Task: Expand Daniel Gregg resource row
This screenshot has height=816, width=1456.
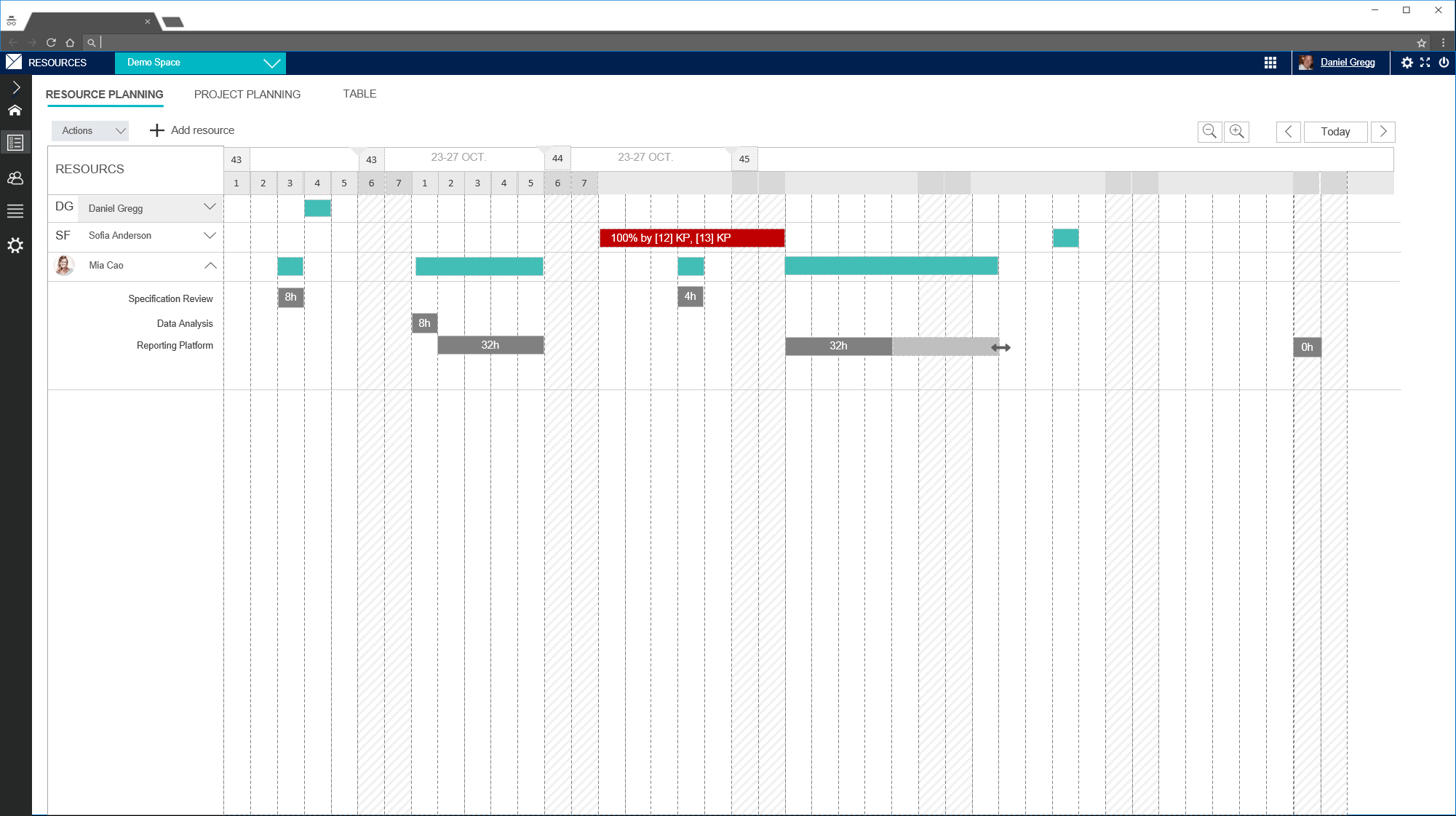Action: 210,207
